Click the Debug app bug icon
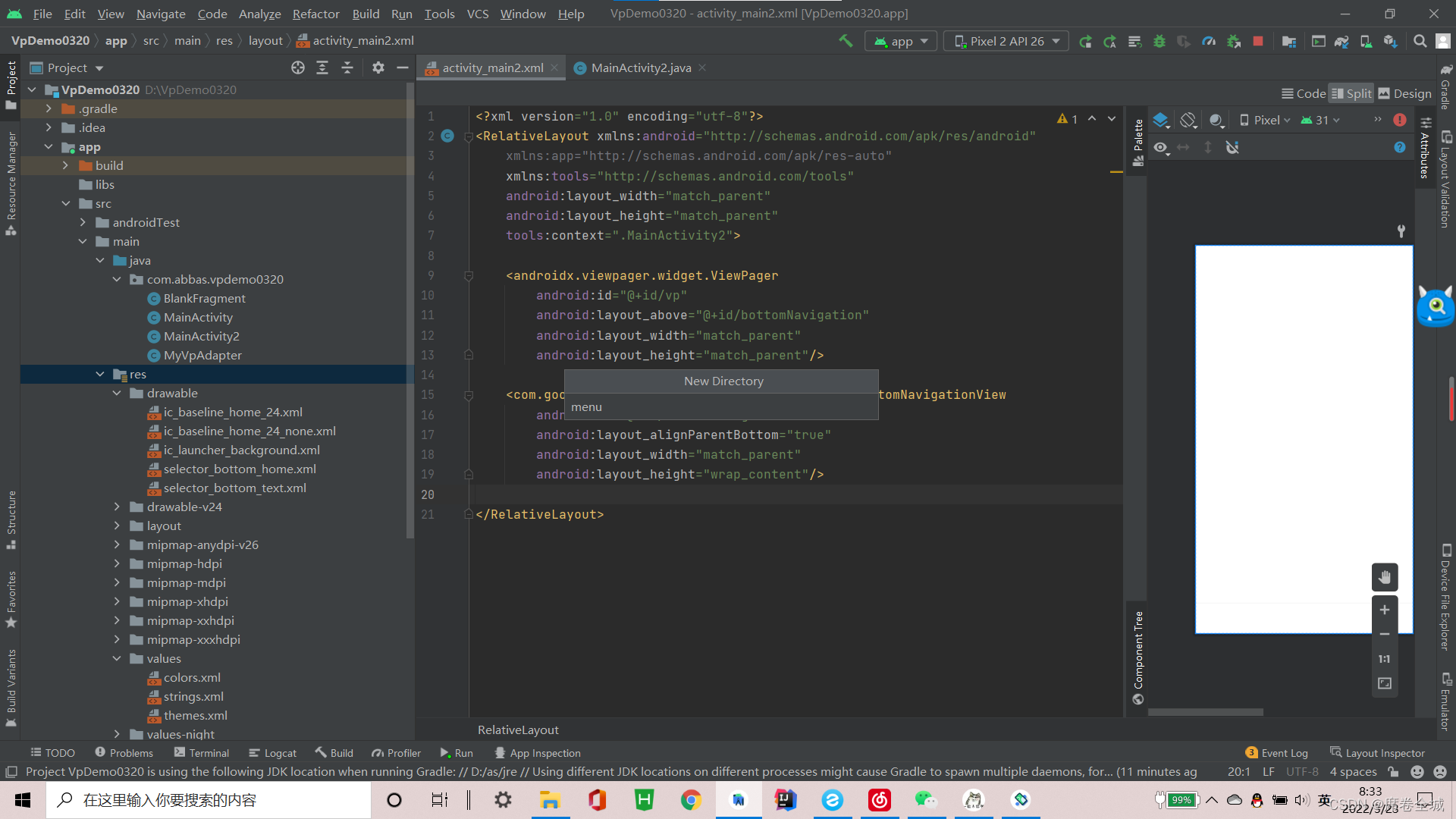 (1159, 41)
